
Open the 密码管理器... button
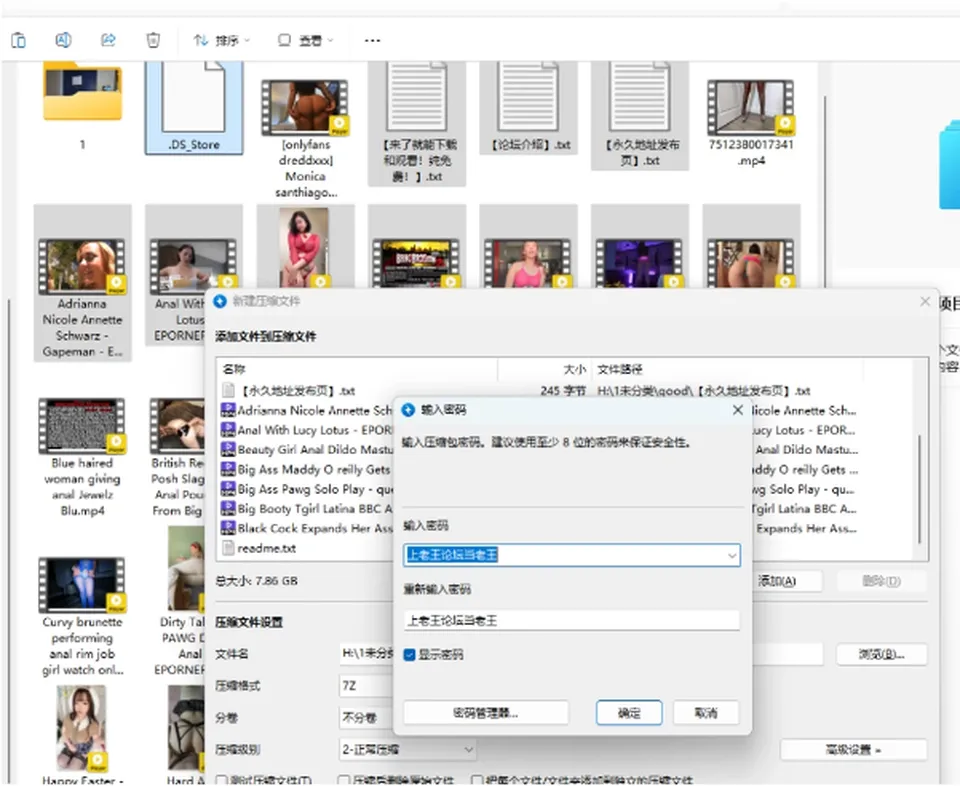click(x=486, y=713)
